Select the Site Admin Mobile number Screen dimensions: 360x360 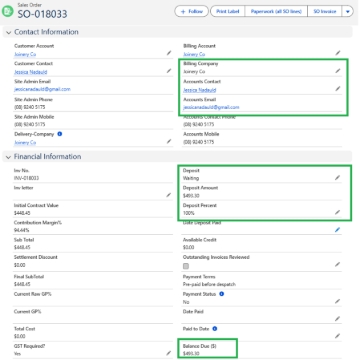(30, 125)
